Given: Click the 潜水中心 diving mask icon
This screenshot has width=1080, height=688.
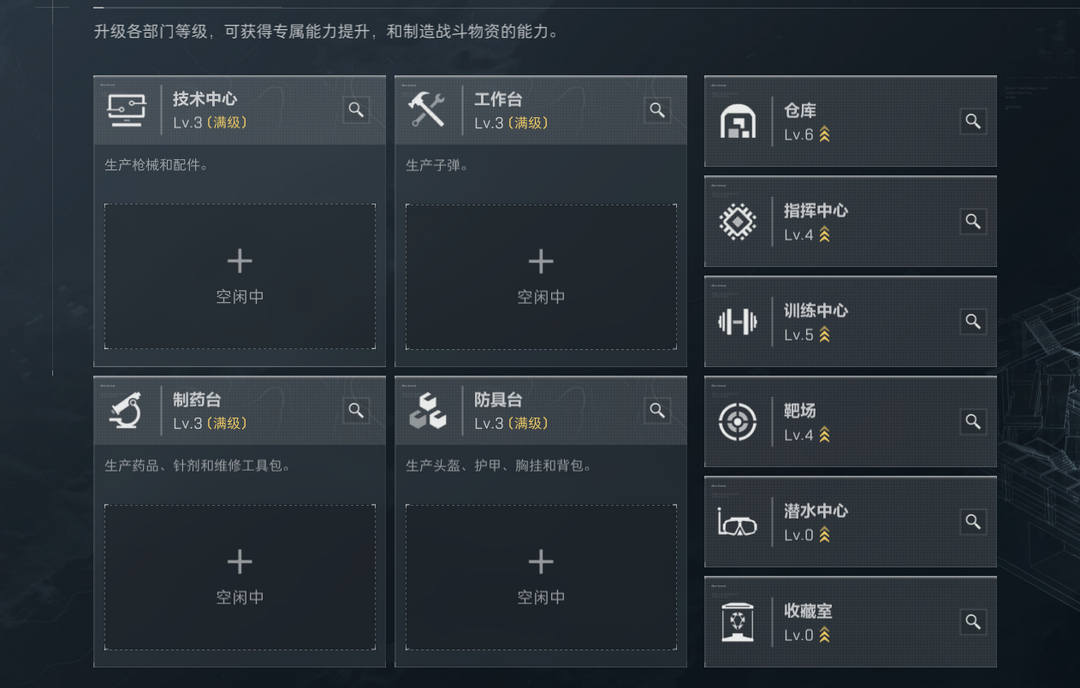Looking at the screenshot, I should (738, 522).
